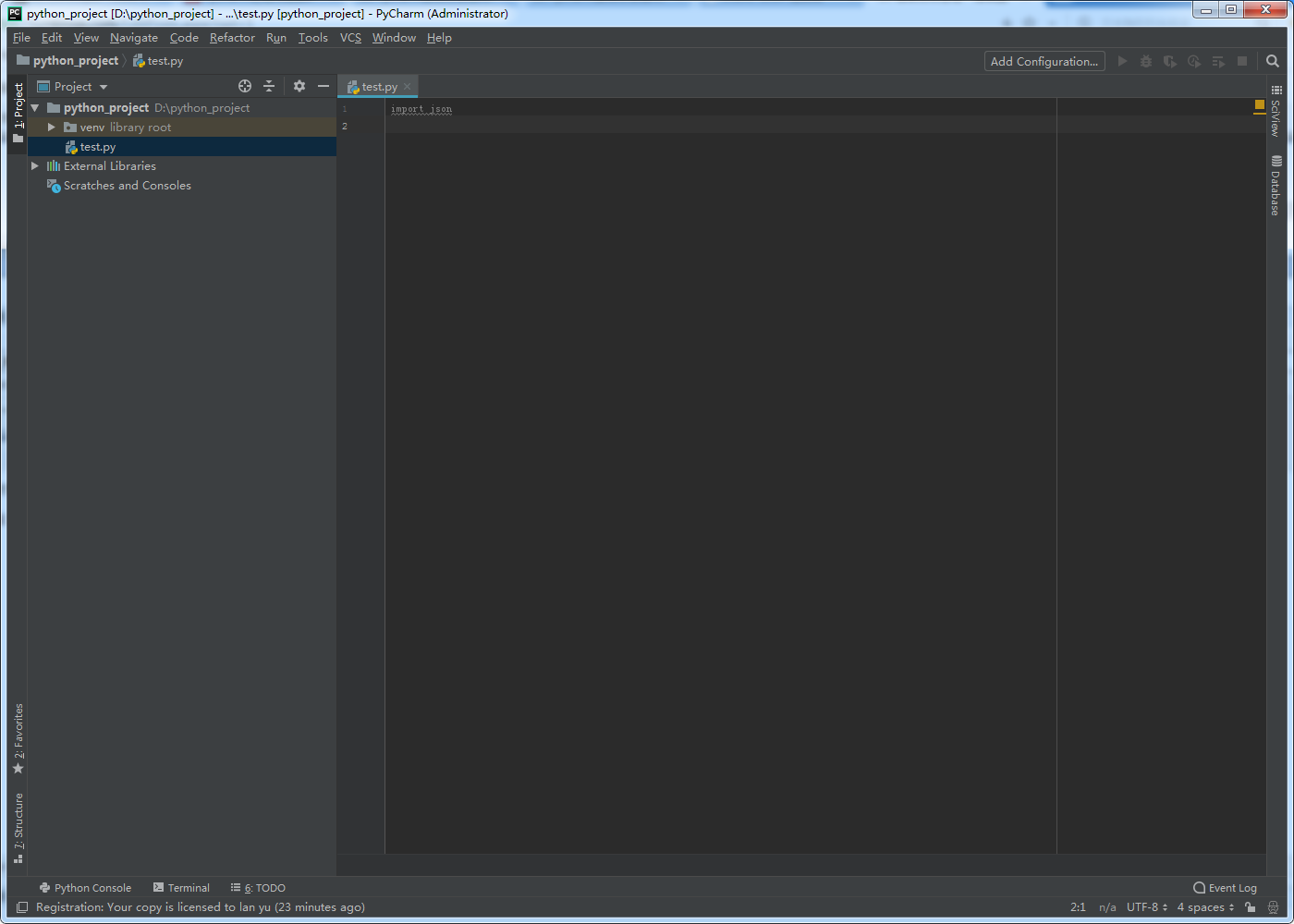Open 4 spaces indent dropdown
Screen dimensions: 1294x924
pyautogui.click(x=1205, y=907)
